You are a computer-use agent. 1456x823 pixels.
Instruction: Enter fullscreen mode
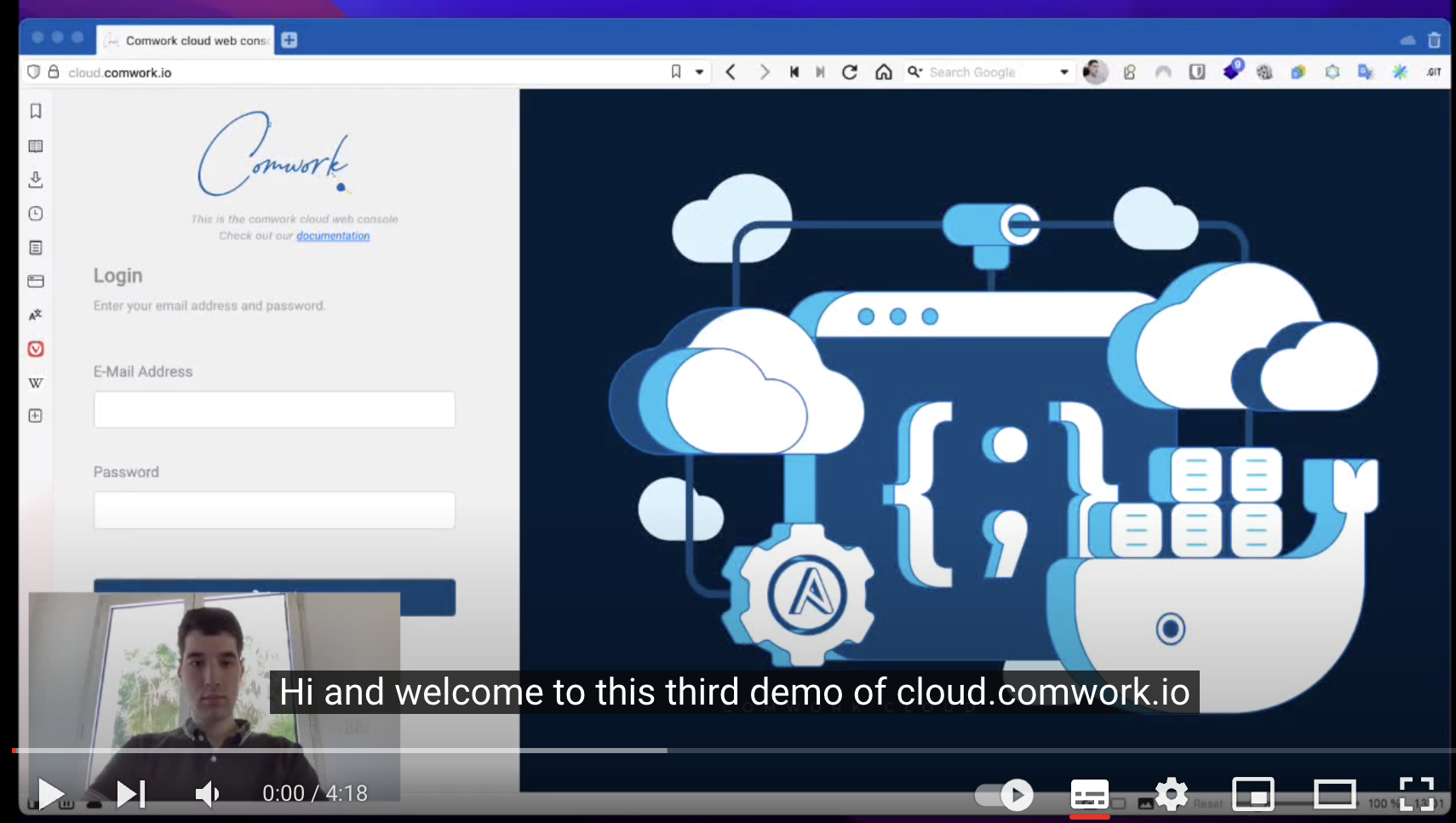(1417, 794)
